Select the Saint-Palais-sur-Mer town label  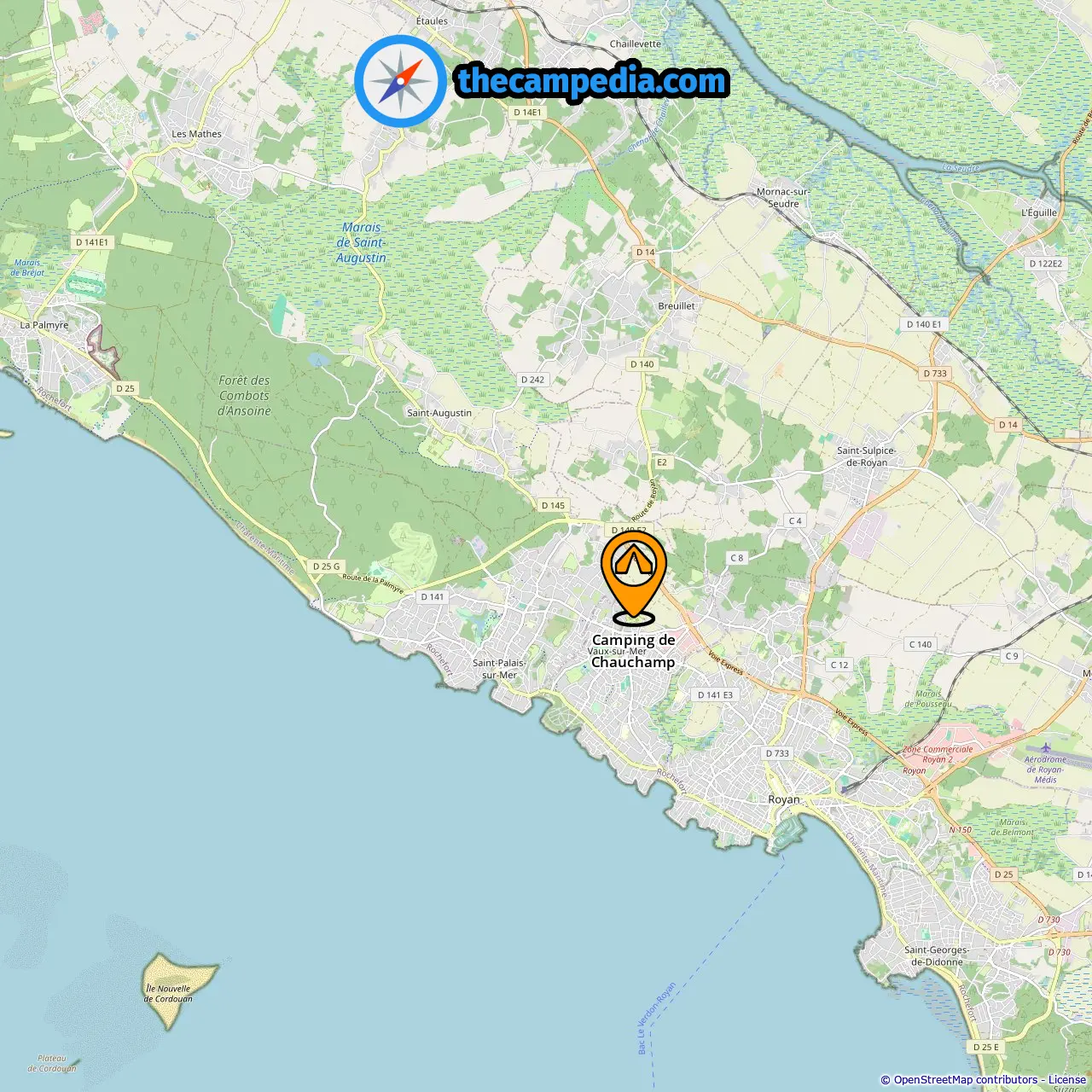click(499, 669)
